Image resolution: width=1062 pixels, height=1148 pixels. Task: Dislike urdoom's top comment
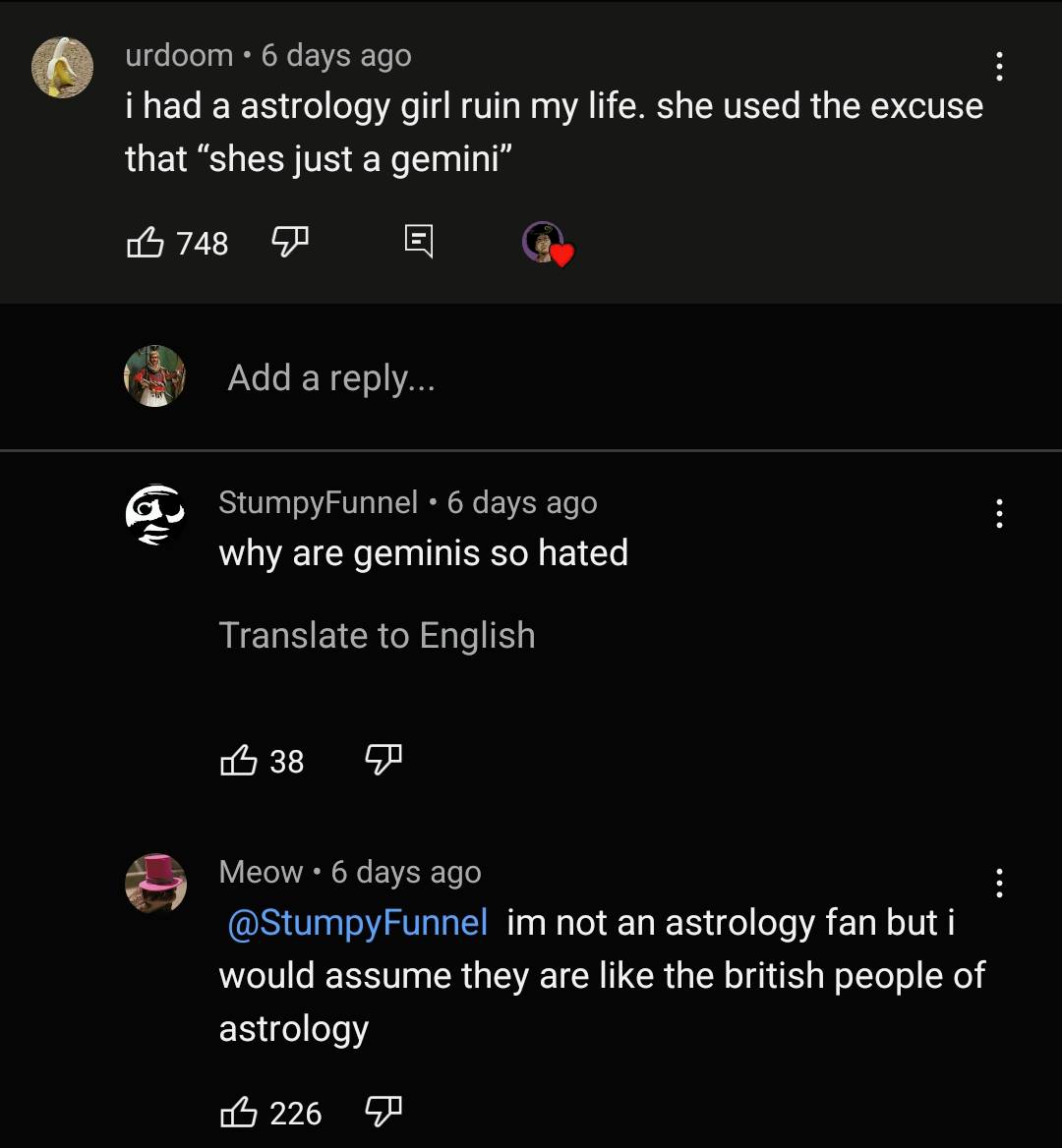coord(290,243)
